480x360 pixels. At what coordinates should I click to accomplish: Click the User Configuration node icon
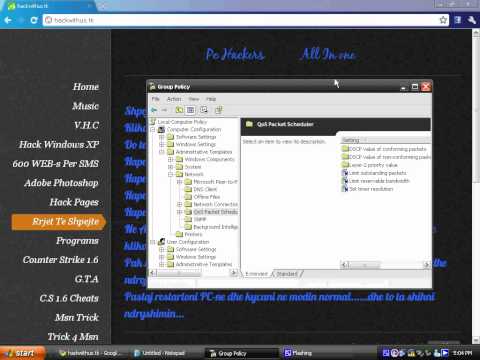(161, 242)
